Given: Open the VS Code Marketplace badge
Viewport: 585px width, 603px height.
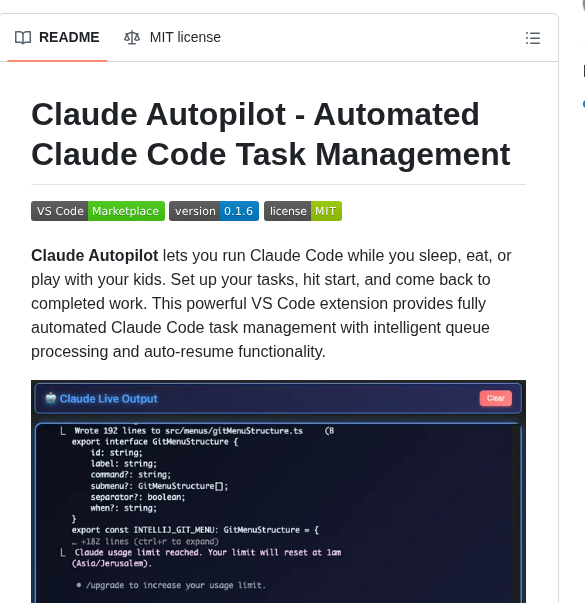Looking at the screenshot, I should 98,211.
